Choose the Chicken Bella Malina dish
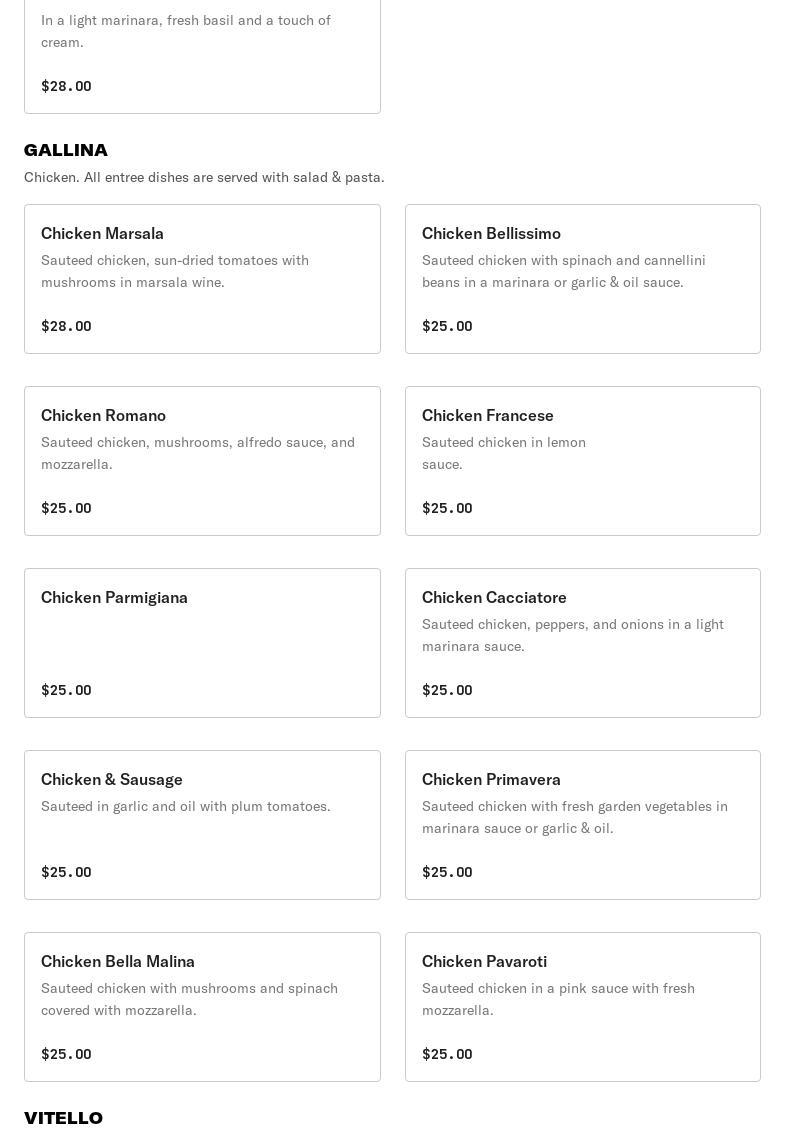The image size is (785, 1136). (x=118, y=962)
